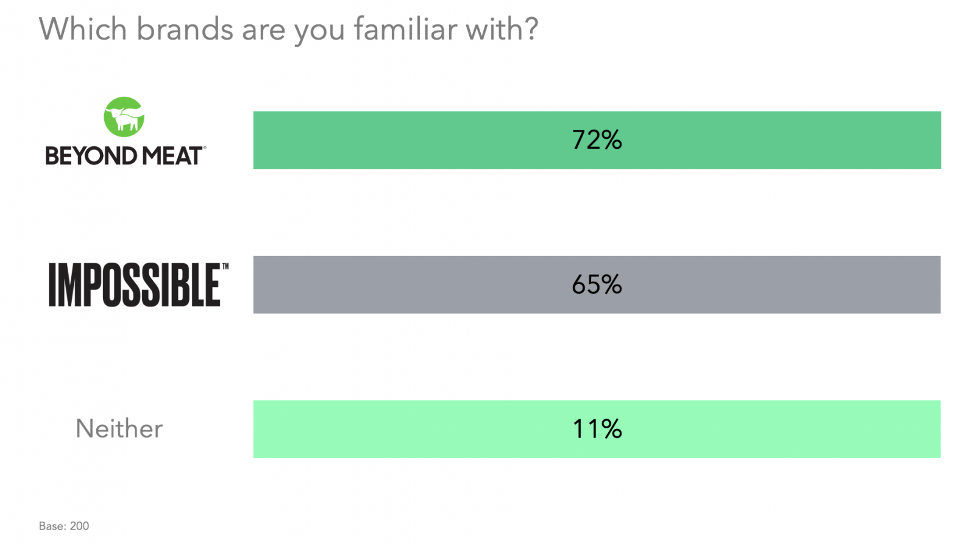Click the registered mark after BEYOND MEAT

(x=204, y=149)
